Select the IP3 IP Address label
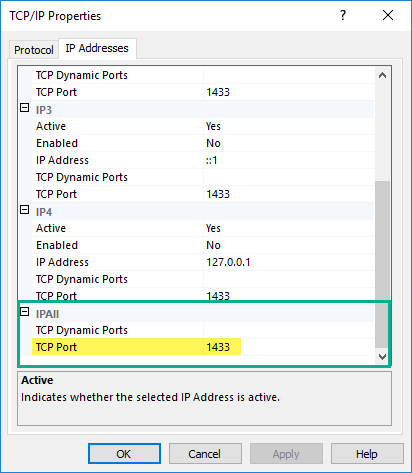The width and height of the screenshot is (412, 473). [x=62, y=160]
